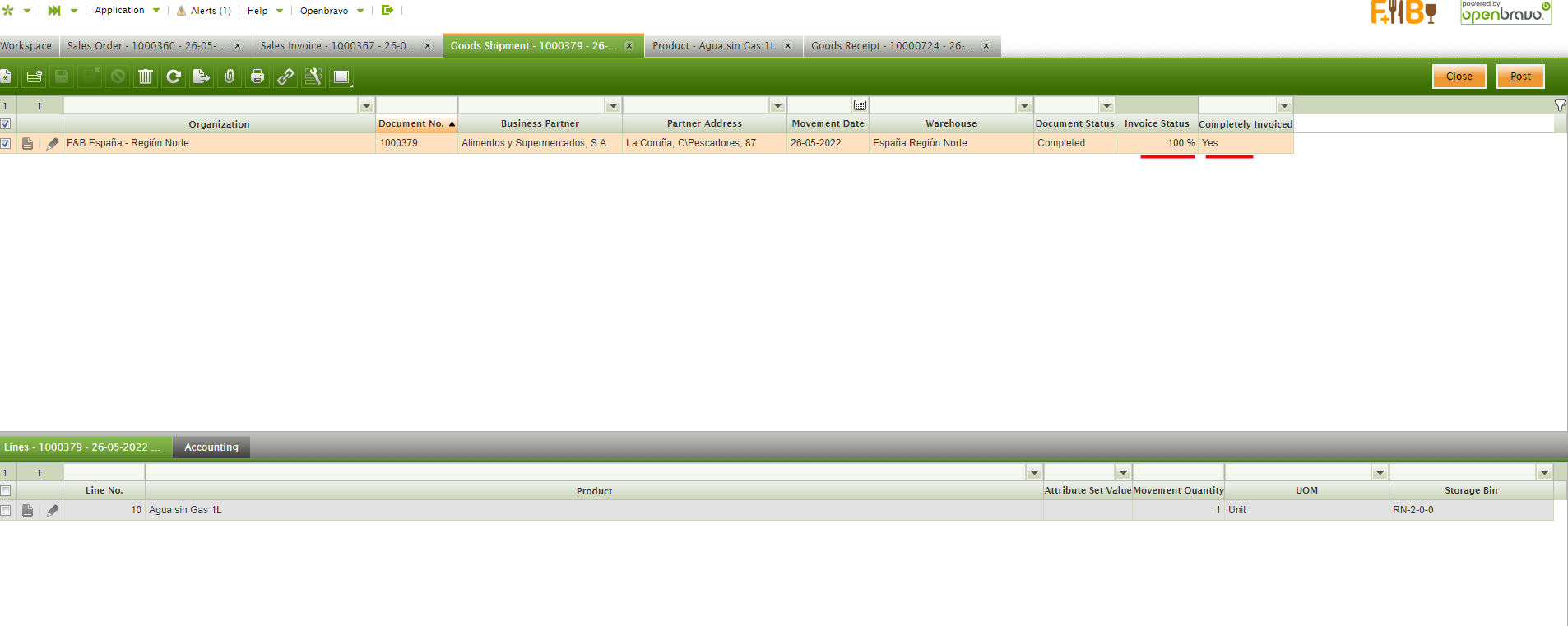Expand the Attribute Set Value filter dropdown
The width and height of the screenshot is (1568, 626).
tap(1123, 472)
